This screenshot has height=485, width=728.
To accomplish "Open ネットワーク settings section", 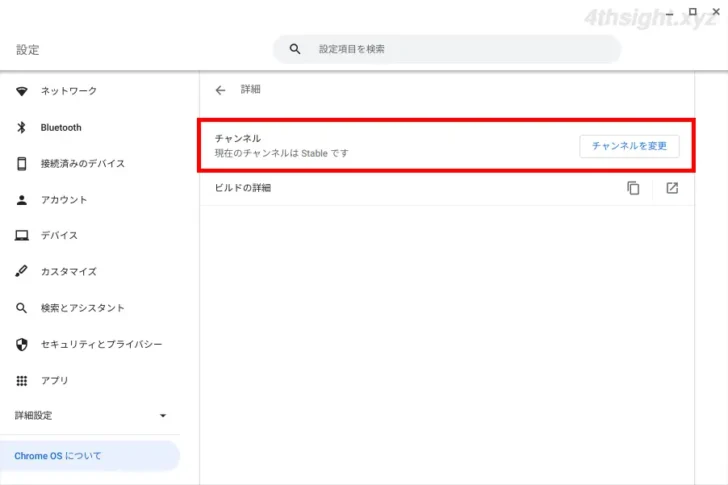I will point(69,91).
